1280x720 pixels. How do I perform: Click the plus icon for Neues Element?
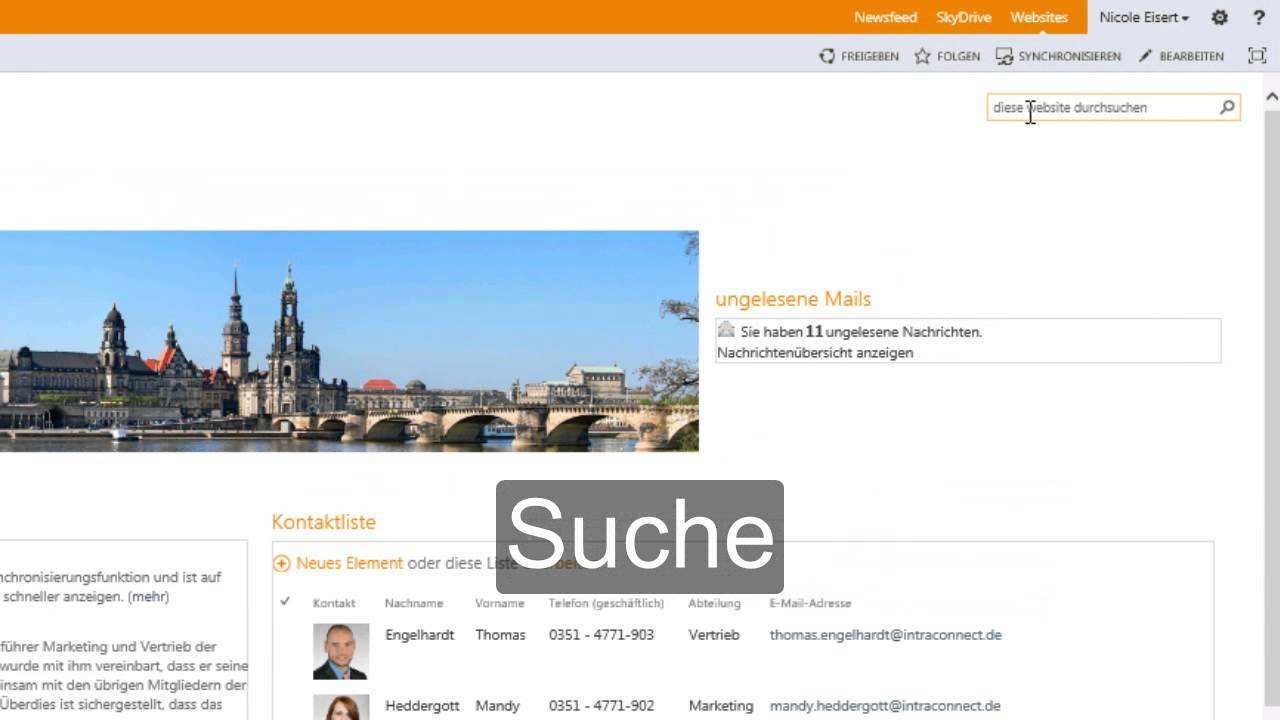(282, 563)
